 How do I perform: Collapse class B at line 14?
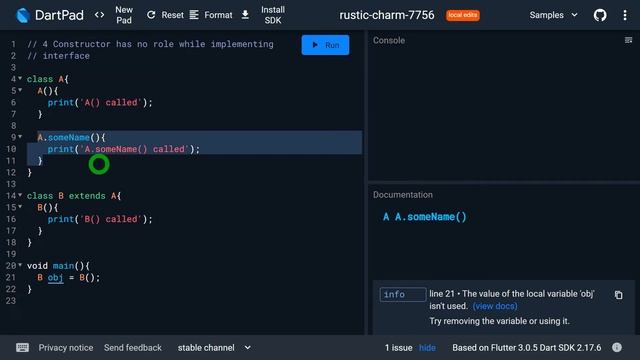pos(20,195)
